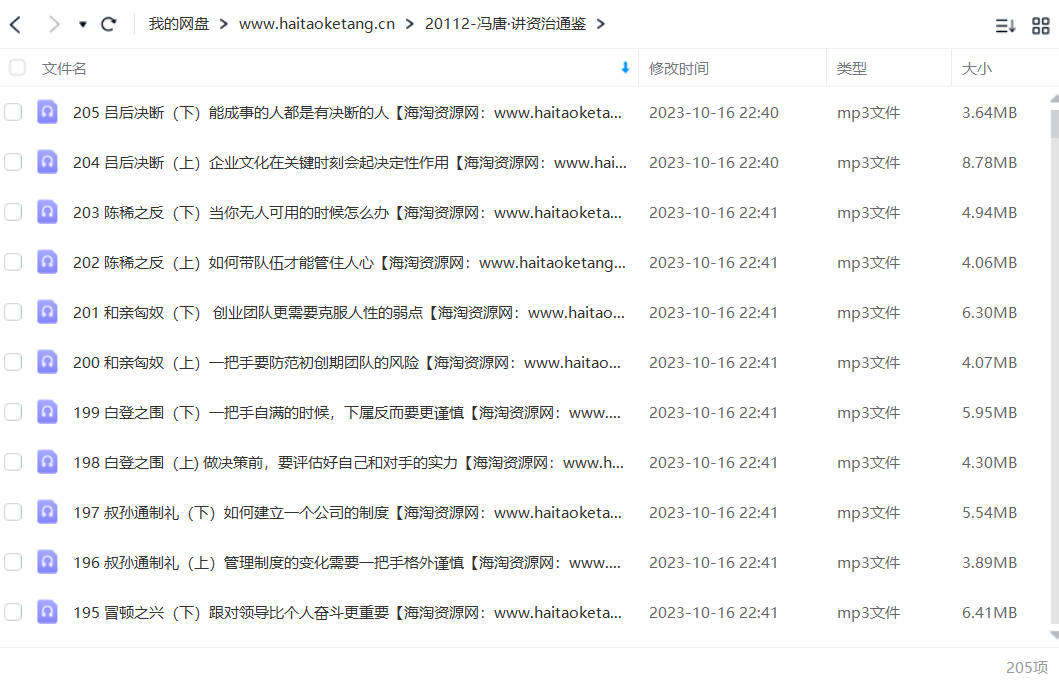The height and width of the screenshot is (686, 1059).
Task: Switch to grid view icon
Action: coord(1041,26)
